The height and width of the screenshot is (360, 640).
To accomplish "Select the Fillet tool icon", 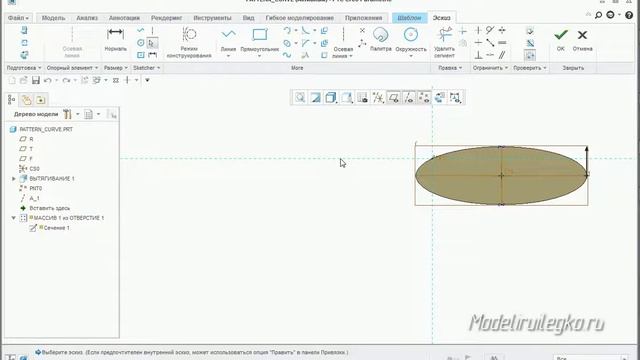I will pyautogui.click(x=305, y=31).
